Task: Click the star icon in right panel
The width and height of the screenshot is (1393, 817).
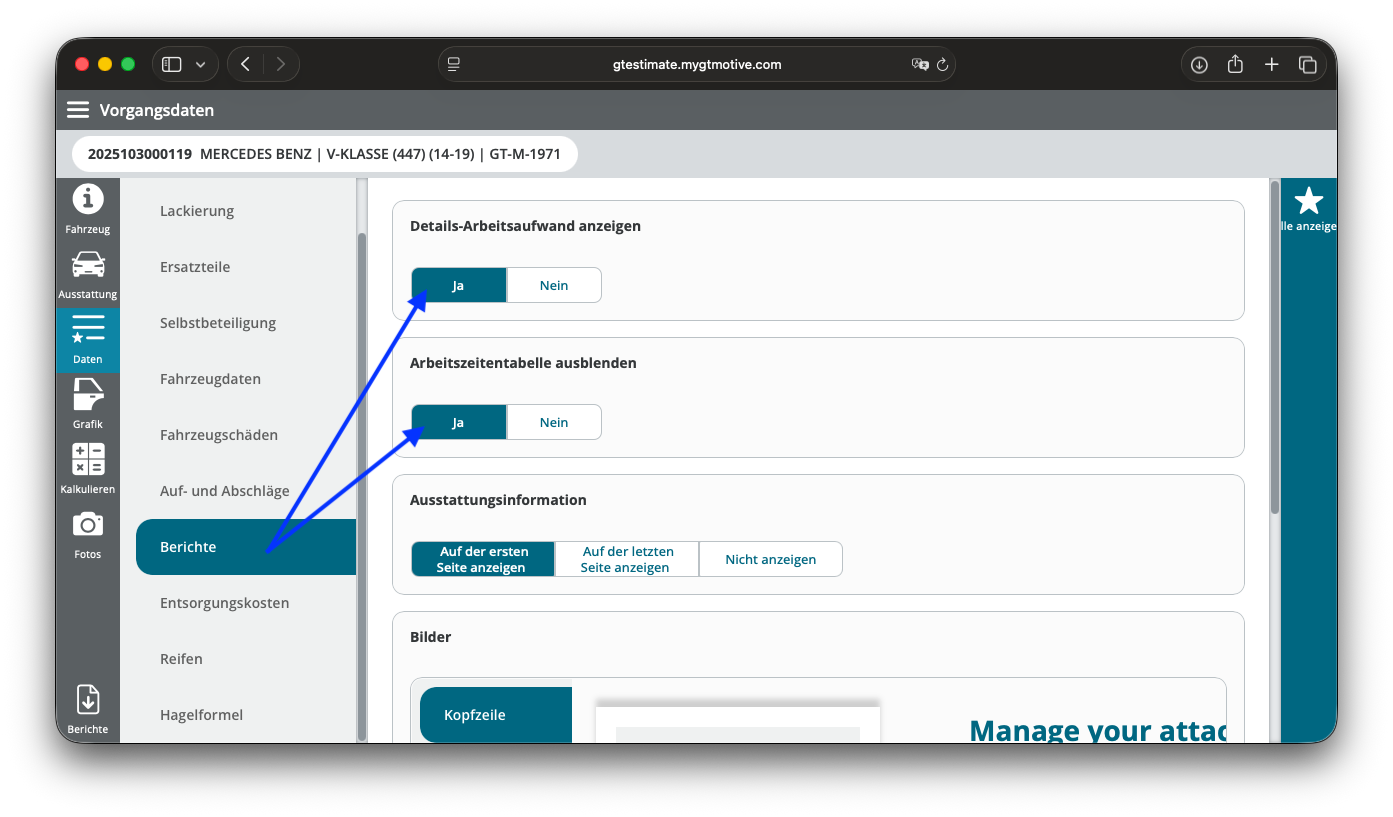Action: click(x=1308, y=201)
